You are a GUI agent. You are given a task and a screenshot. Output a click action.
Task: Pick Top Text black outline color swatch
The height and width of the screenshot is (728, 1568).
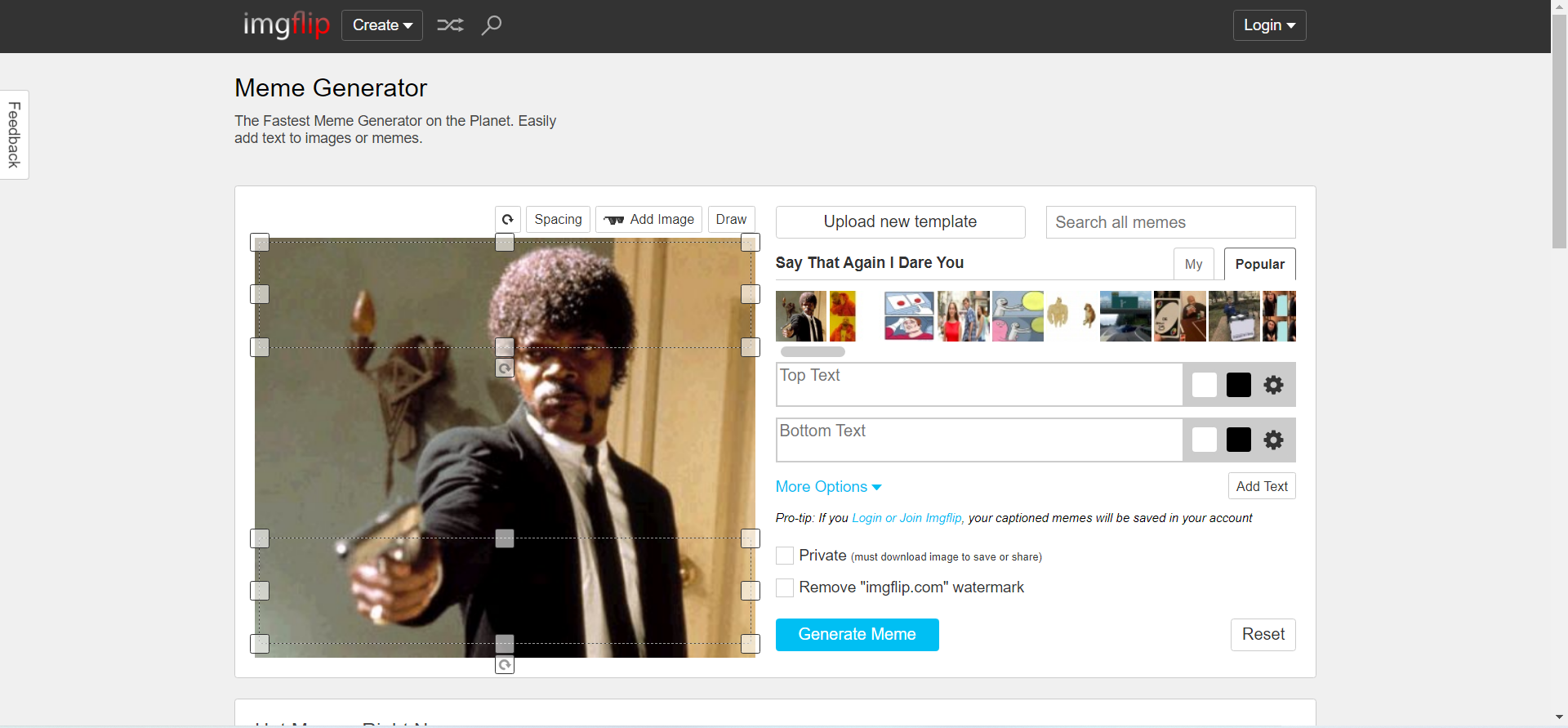1239,385
